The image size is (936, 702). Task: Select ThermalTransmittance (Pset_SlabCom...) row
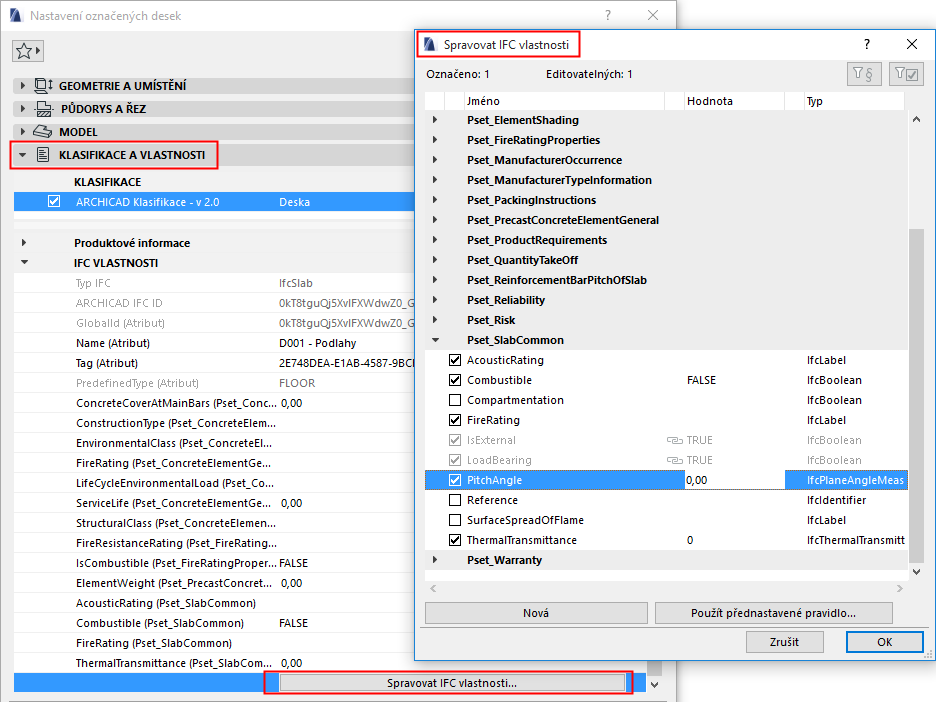(214, 663)
